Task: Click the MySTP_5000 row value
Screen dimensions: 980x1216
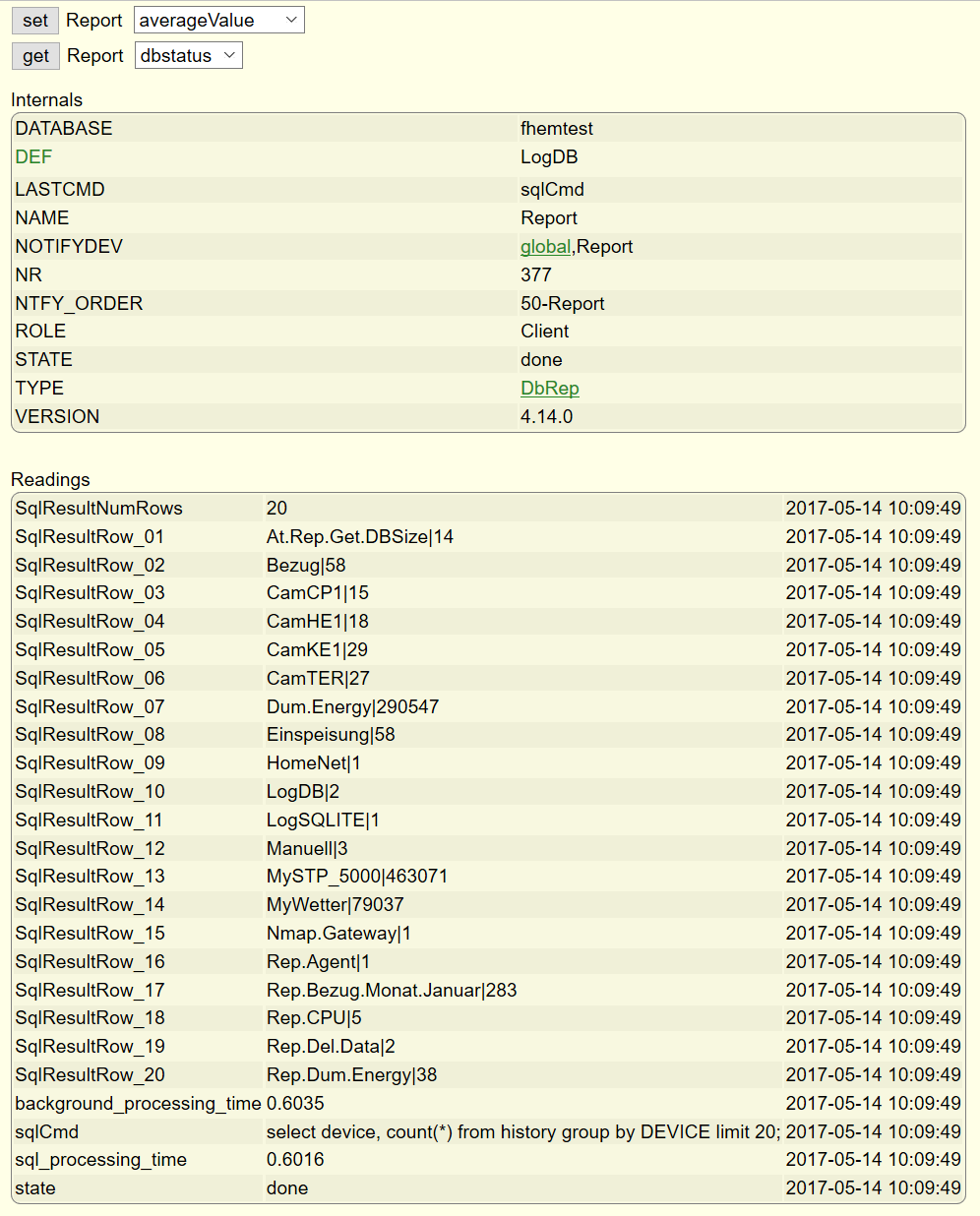Action: tap(357, 876)
